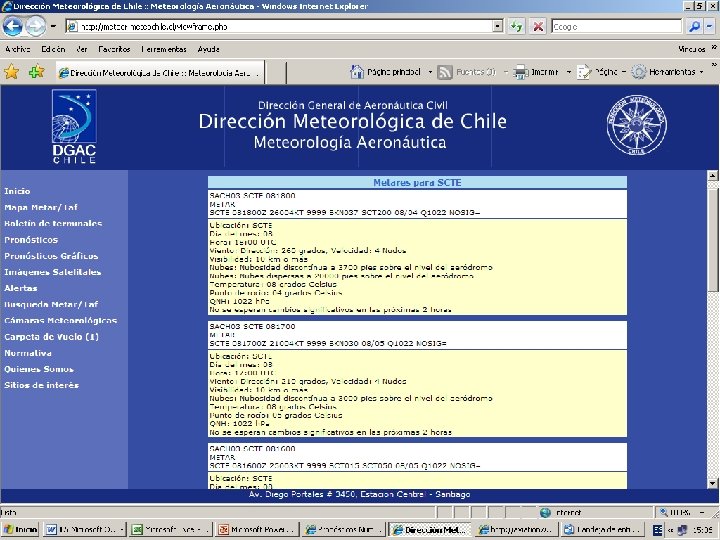This screenshot has height=540, width=720.
Task: Switch to the Pronósticos Num taskbar window
Action: [343, 529]
